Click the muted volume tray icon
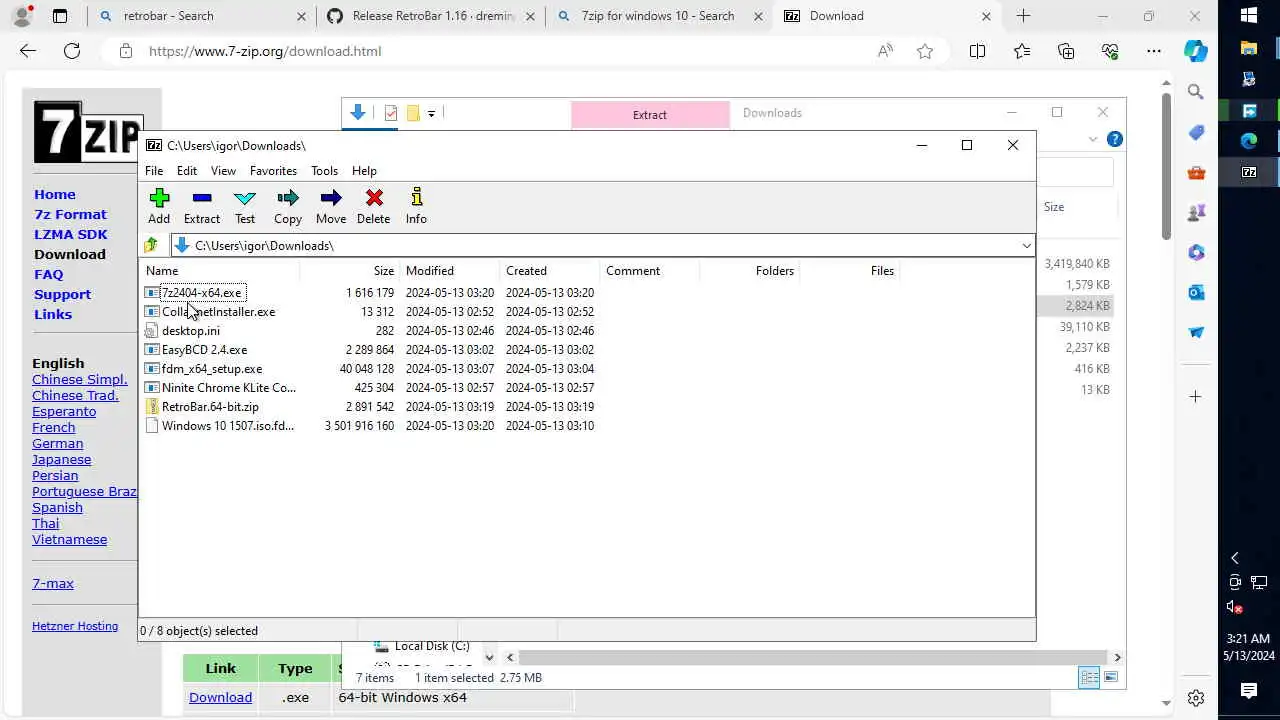Screen dimensions: 1280x720 pyautogui.click(x=1234, y=607)
